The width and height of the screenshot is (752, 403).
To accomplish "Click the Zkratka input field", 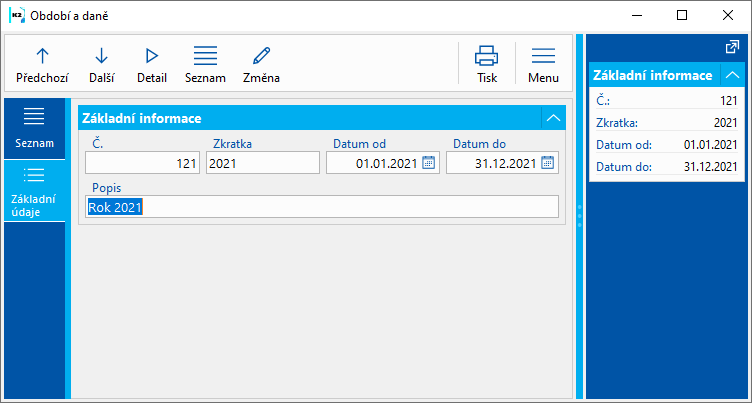I will click(x=262, y=163).
